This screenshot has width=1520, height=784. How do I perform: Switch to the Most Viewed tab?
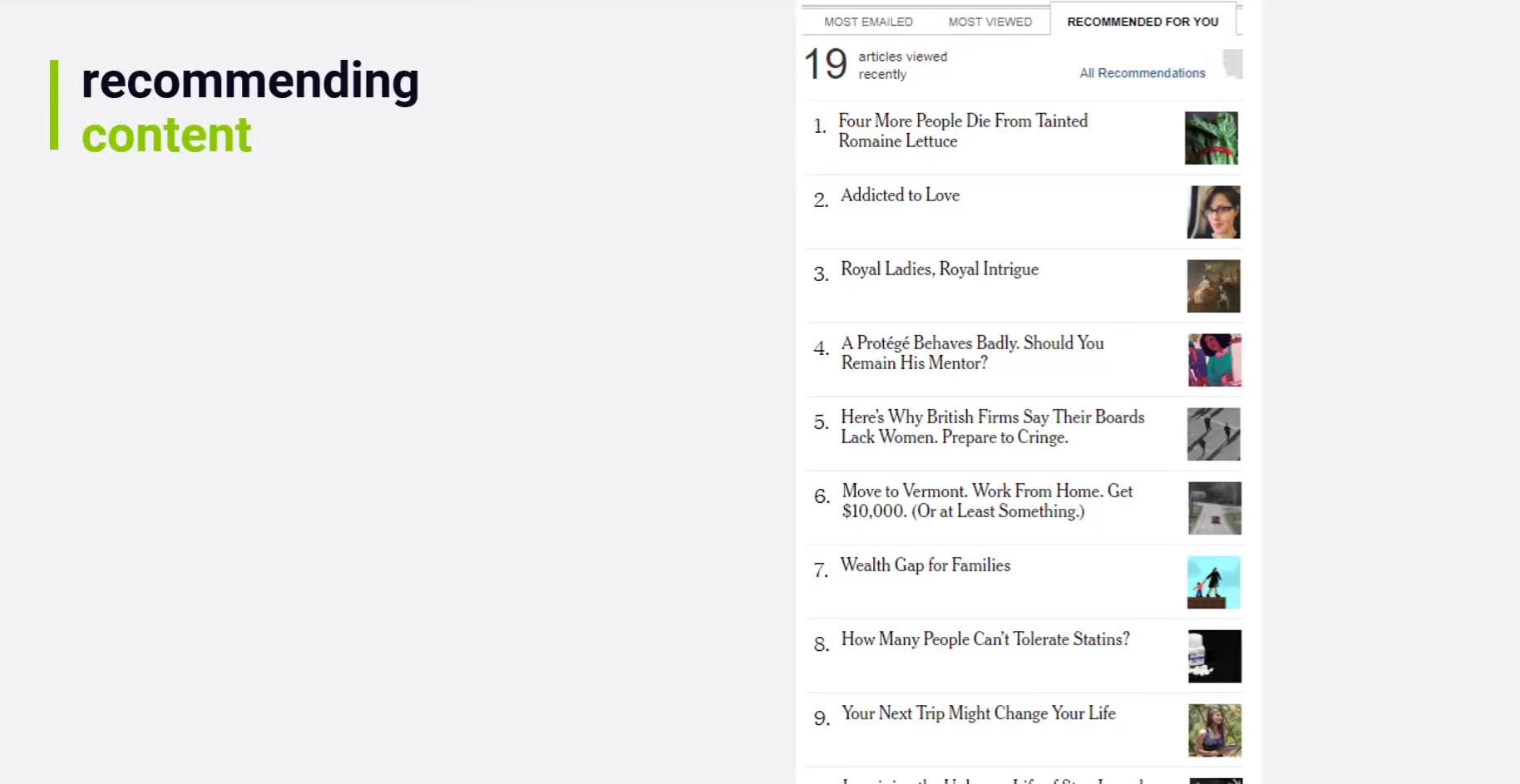[x=989, y=22]
